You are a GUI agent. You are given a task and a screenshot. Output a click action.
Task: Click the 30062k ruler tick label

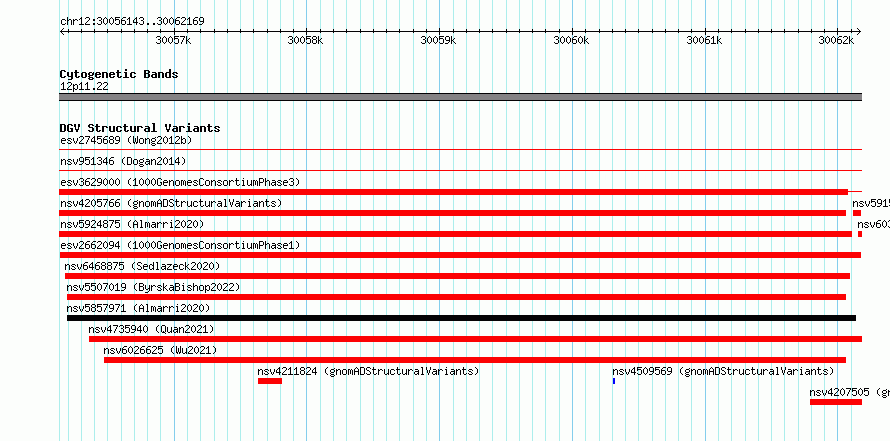tap(836, 40)
